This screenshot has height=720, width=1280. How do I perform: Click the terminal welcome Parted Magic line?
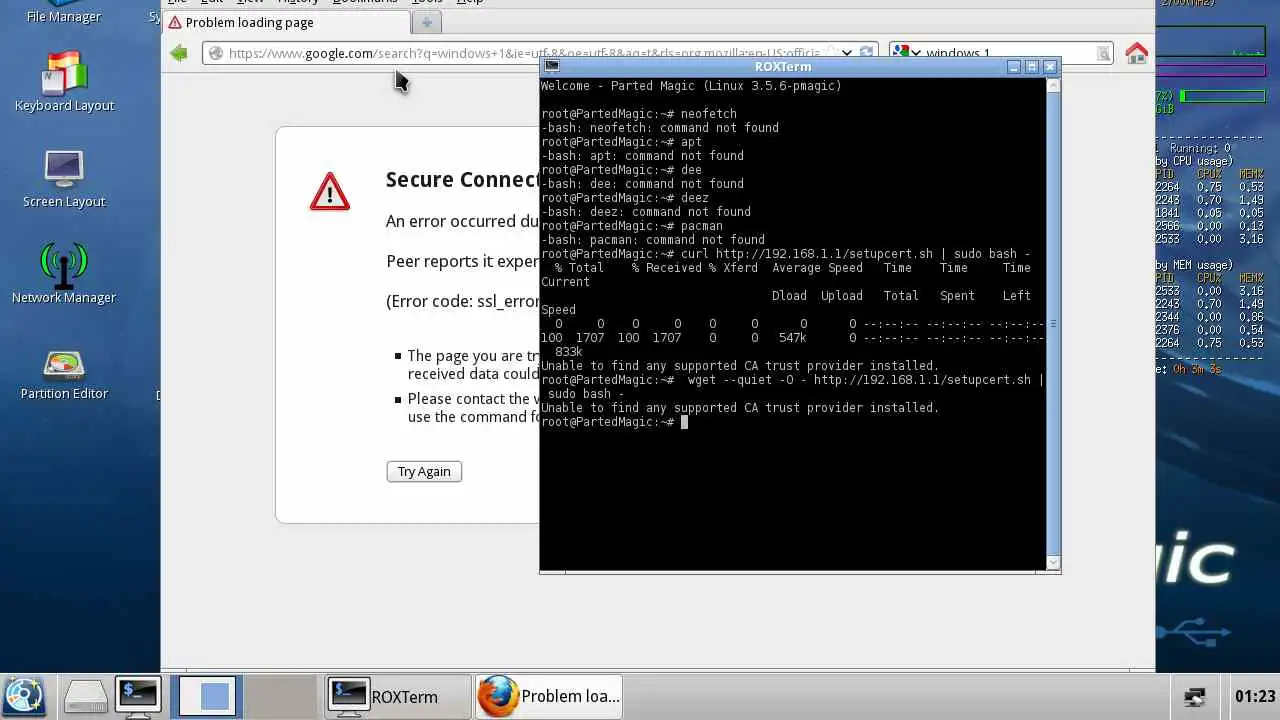pos(691,86)
